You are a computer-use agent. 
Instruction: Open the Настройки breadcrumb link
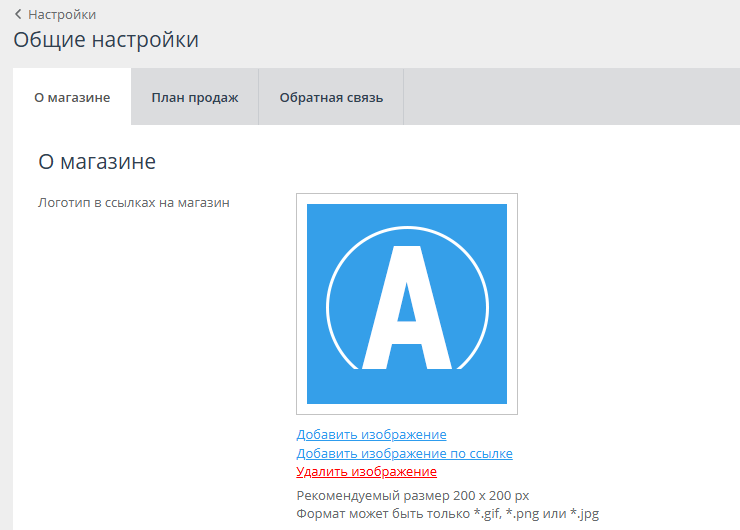click(62, 15)
